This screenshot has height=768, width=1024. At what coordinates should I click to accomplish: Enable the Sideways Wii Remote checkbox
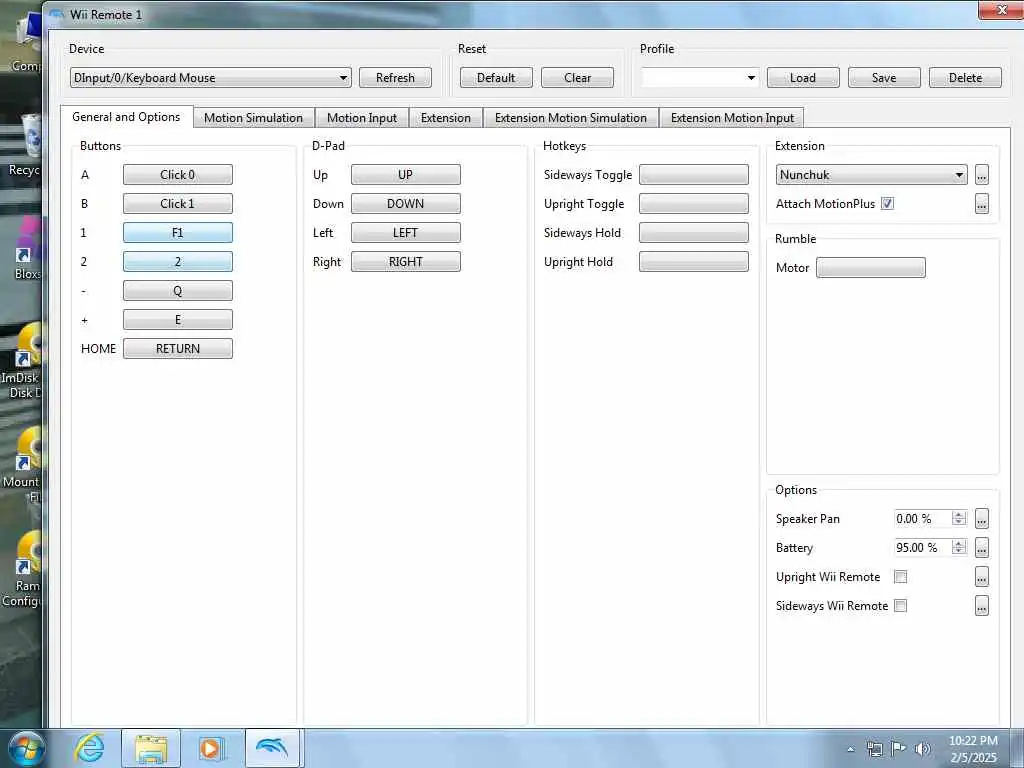point(901,606)
